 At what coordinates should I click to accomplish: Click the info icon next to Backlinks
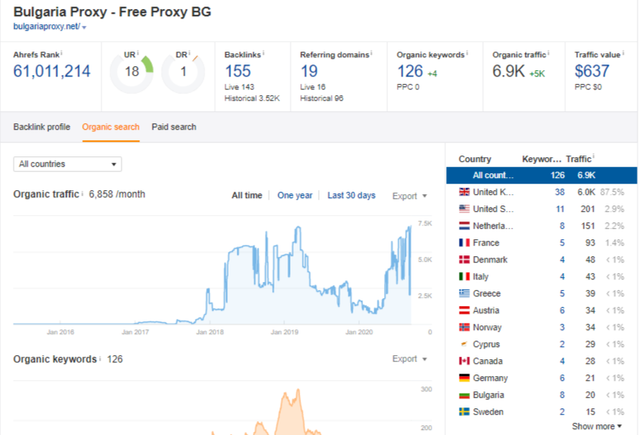263,53
